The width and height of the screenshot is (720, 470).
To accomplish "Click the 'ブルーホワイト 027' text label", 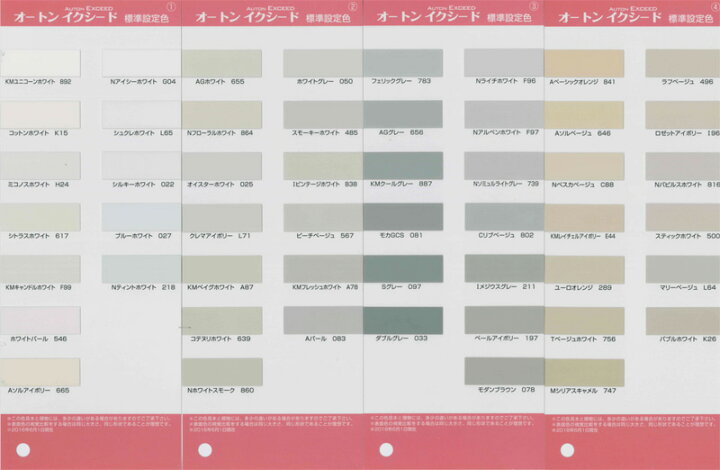I will coord(143,236).
